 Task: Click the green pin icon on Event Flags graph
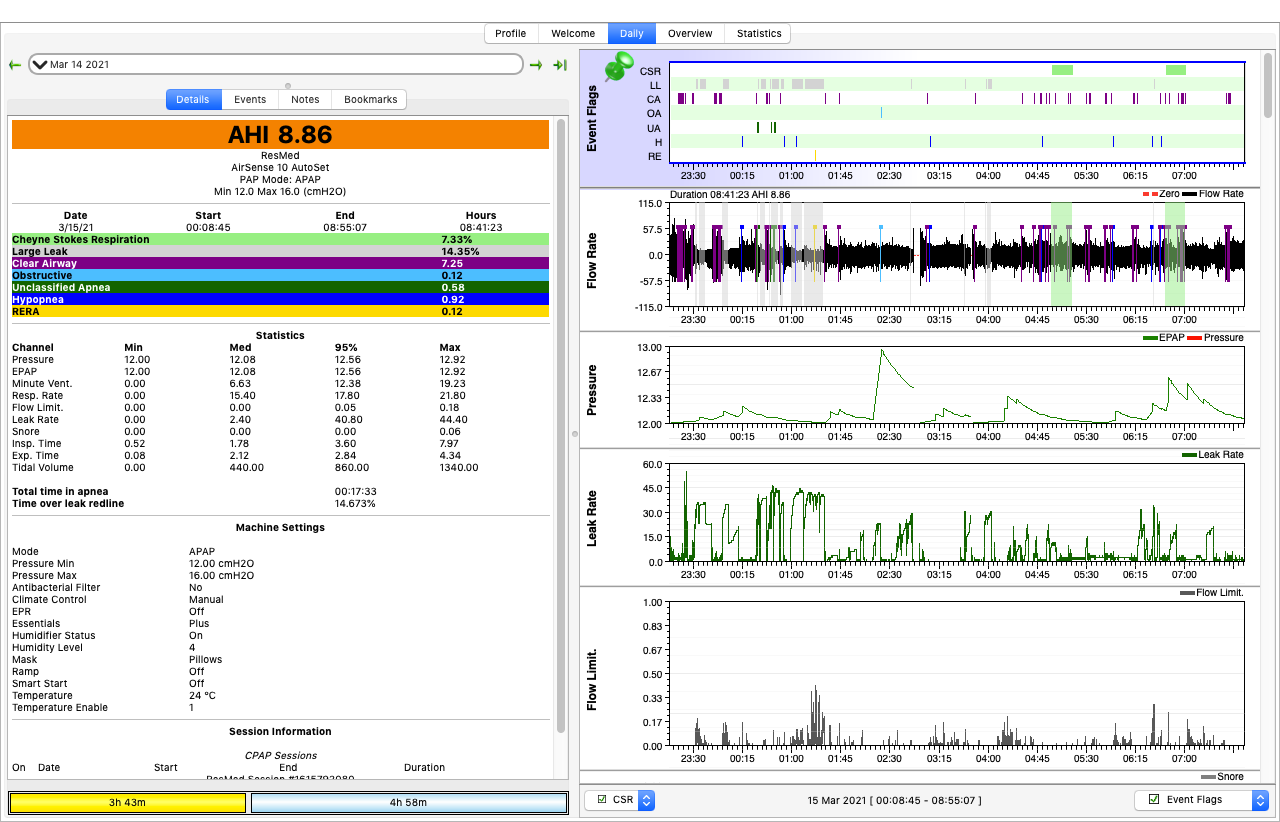(619, 68)
